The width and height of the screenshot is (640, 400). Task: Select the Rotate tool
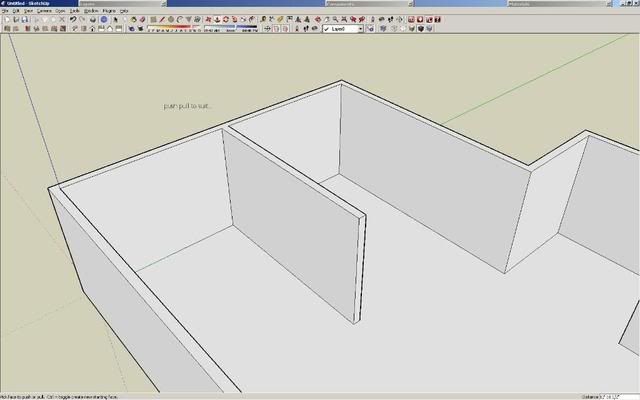coord(226,20)
